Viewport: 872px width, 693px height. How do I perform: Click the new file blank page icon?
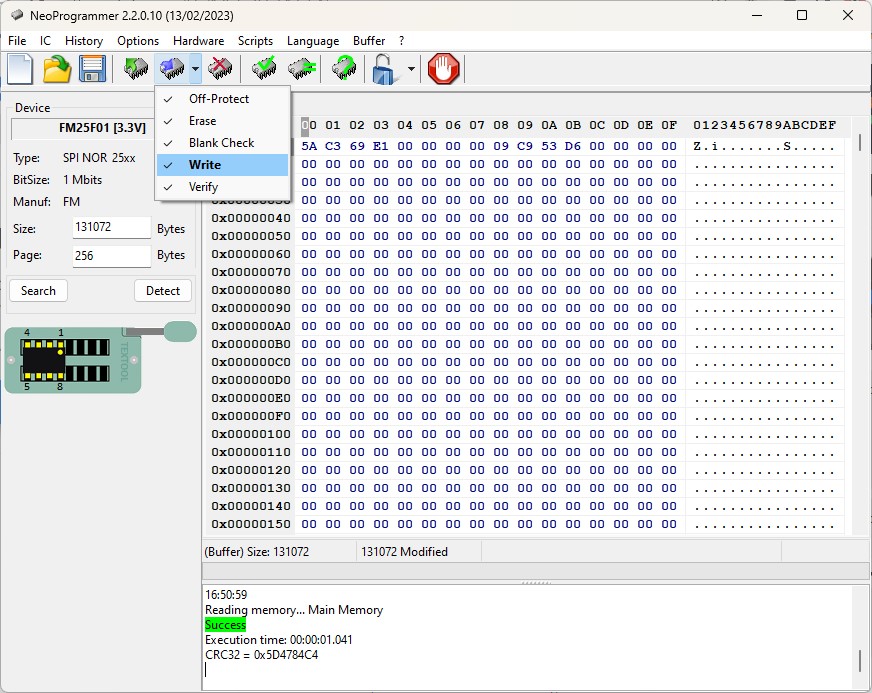pyautogui.click(x=21, y=69)
